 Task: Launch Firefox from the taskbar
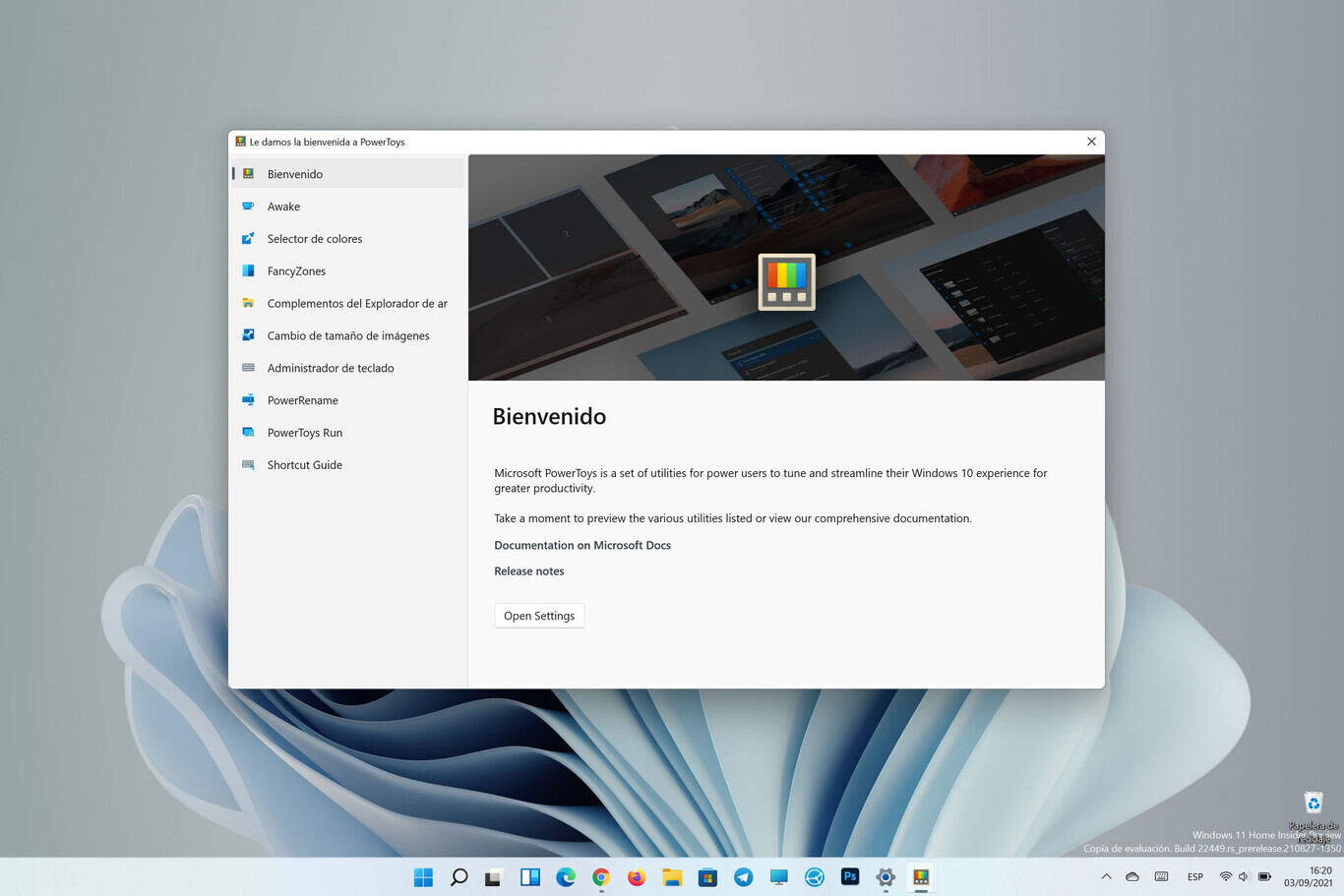pos(637,877)
